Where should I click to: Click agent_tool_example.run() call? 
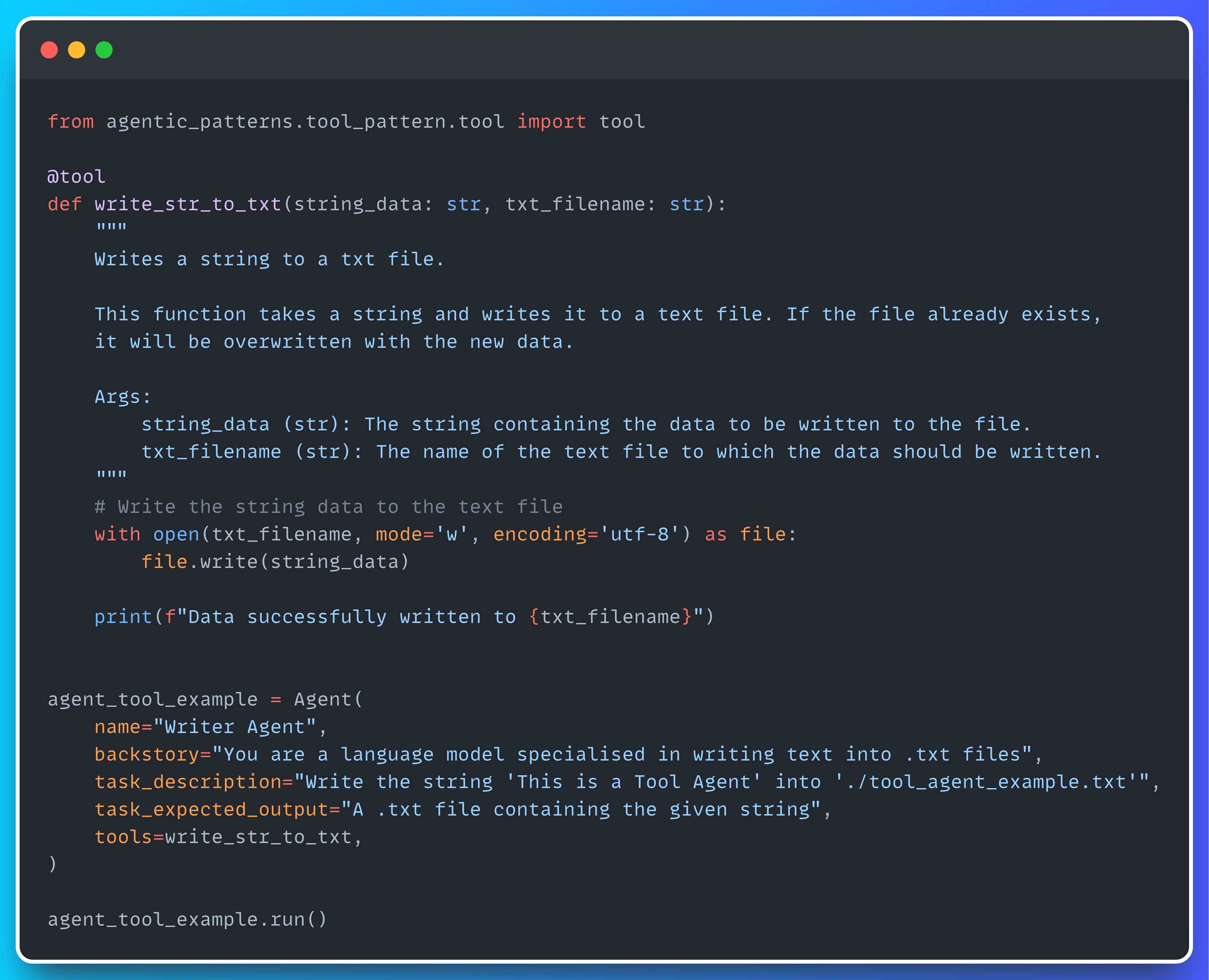coord(187,919)
